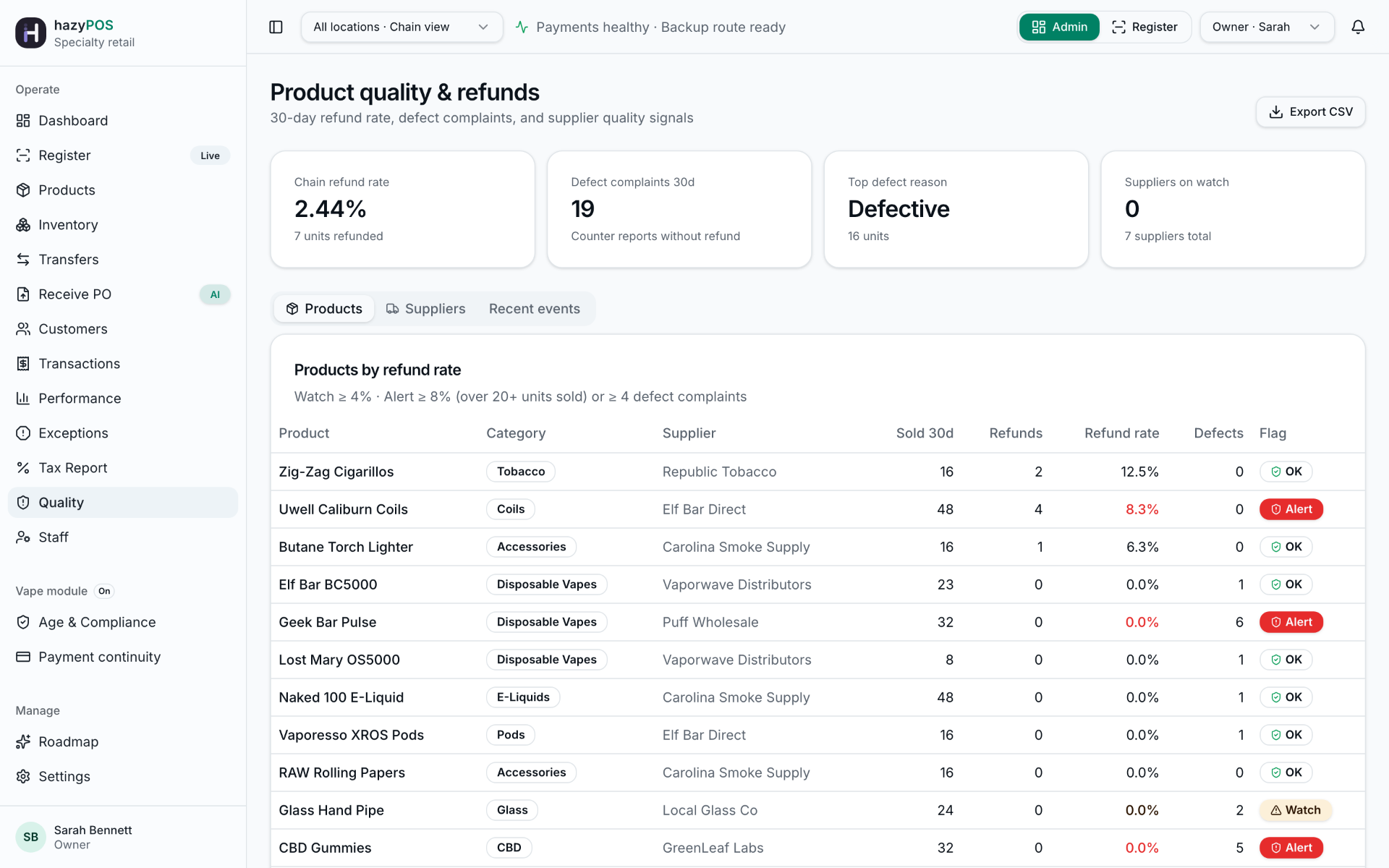Click the Payment continuity card icon

[x=23, y=657]
